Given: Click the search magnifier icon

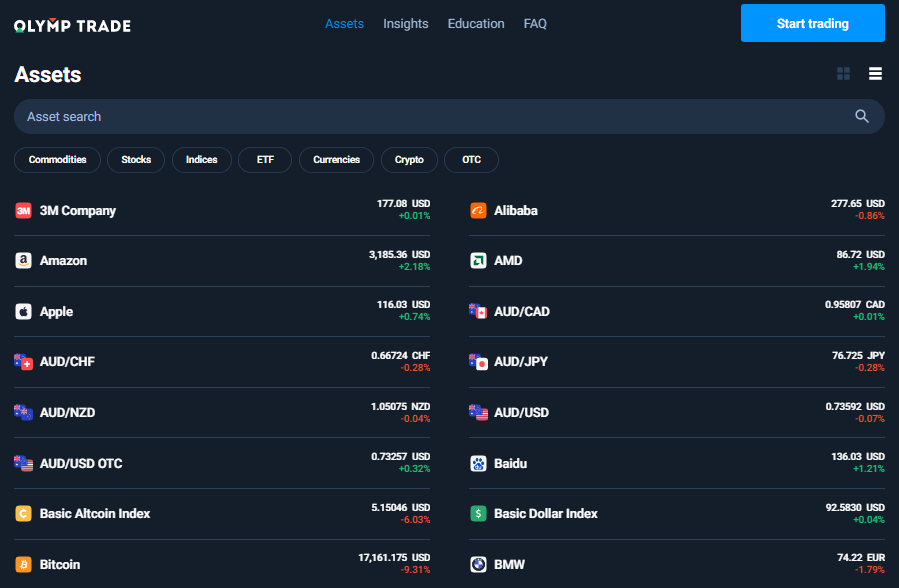Looking at the screenshot, I should [x=862, y=116].
